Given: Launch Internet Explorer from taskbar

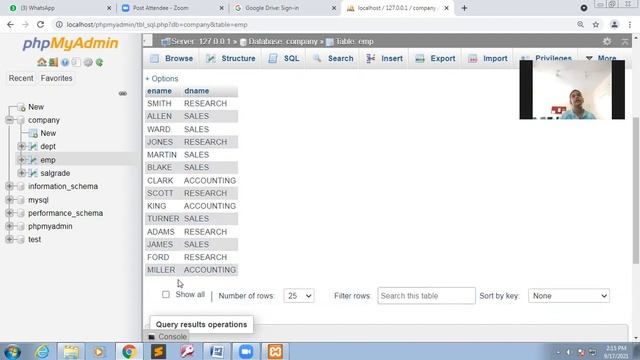Looking at the screenshot, I should click(x=42, y=351).
